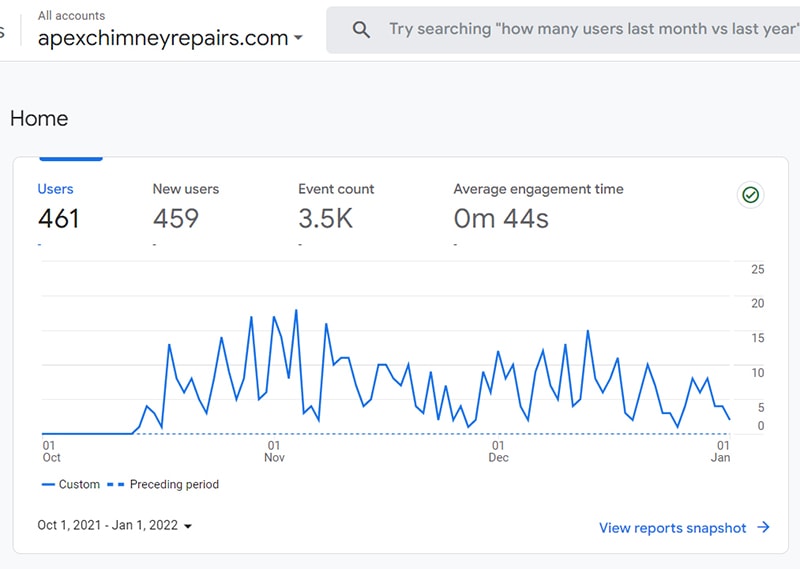Open the View reports snapshot link

coord(672,528)
